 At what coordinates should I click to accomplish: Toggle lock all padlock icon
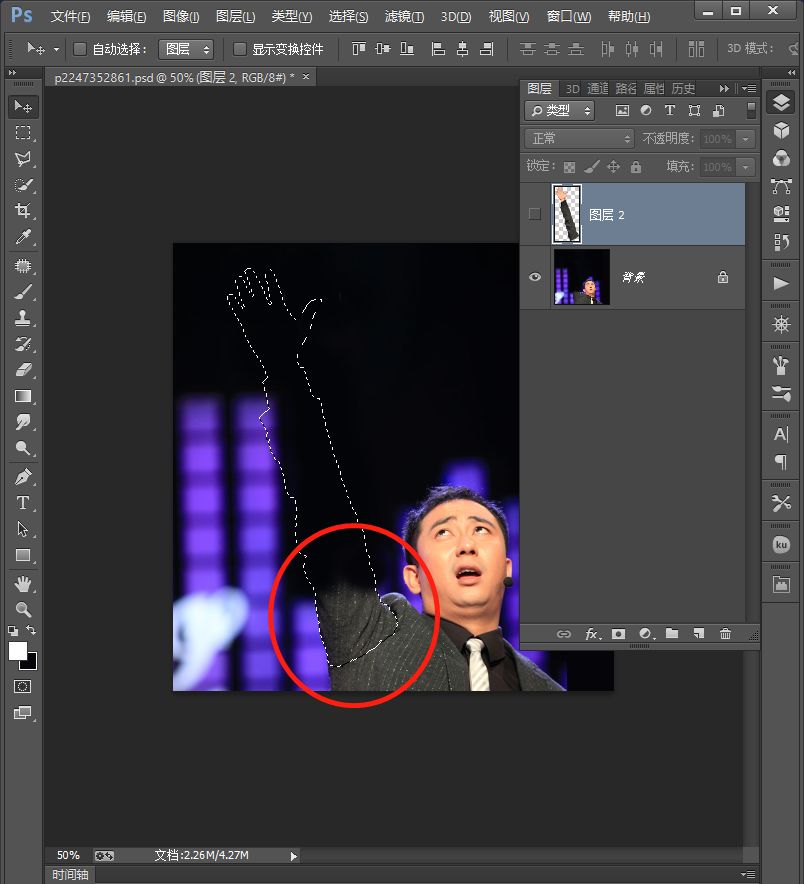(636, 166)
